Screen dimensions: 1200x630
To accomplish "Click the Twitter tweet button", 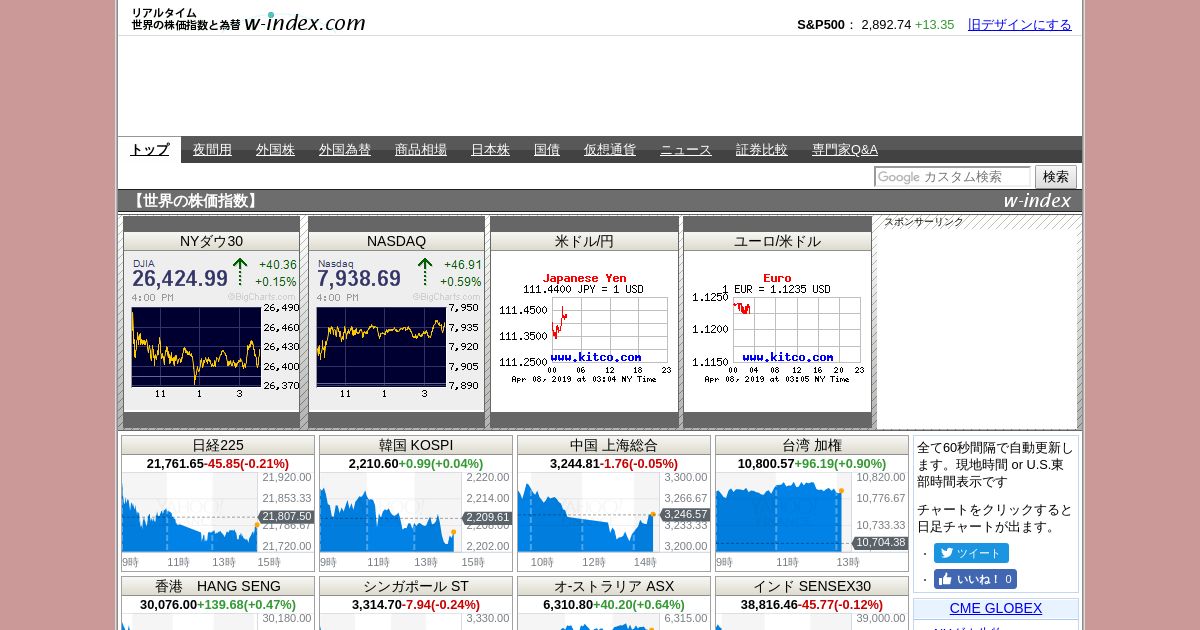I will click(971, 553).
